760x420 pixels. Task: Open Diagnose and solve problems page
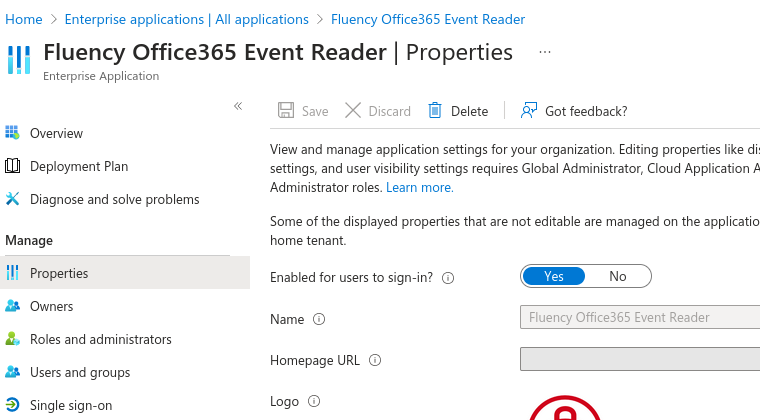click(114, 199)
